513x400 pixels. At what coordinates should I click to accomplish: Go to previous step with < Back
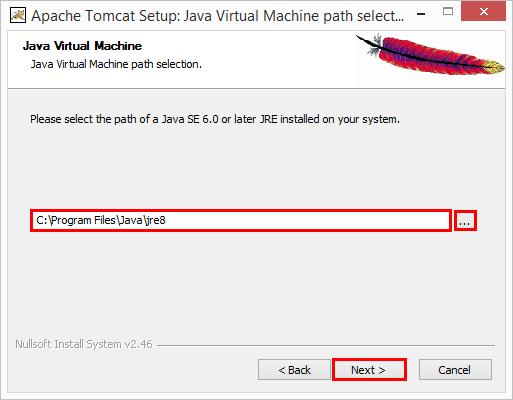(294, 370)
